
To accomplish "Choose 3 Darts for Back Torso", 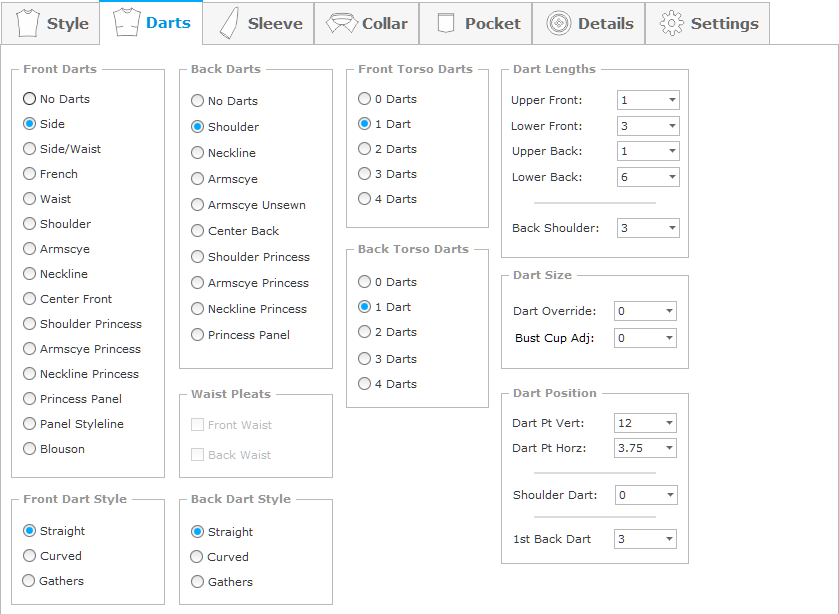I will [365, 359].
